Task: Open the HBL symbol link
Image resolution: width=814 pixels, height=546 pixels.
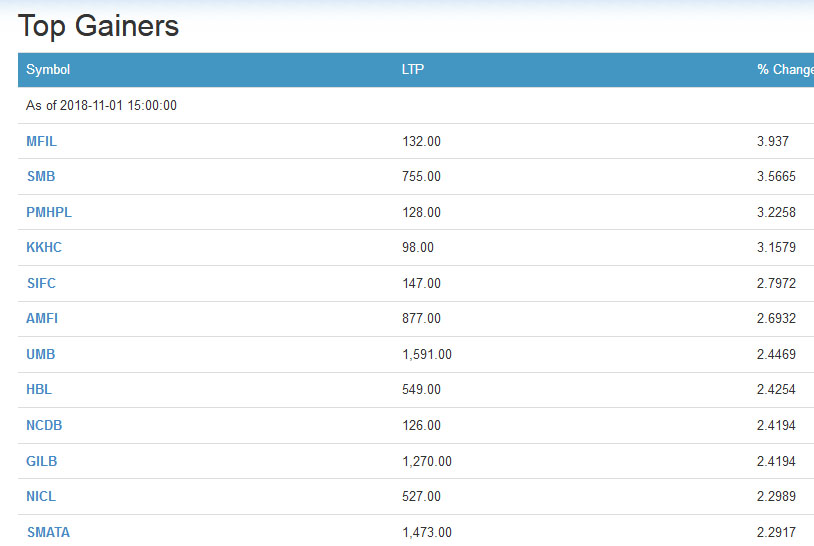Action: pyautogui.click(x=39, y=389)
